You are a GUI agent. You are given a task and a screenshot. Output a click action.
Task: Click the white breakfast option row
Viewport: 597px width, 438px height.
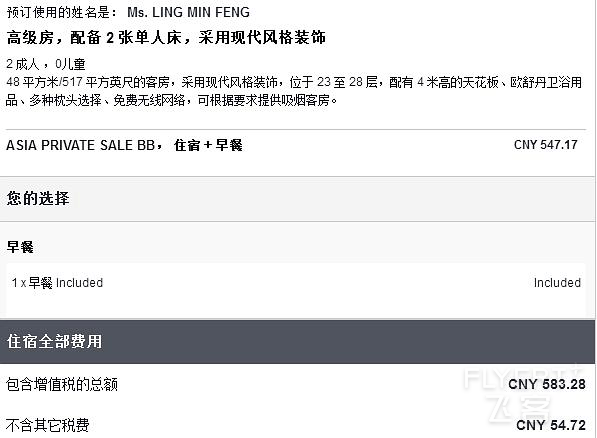click(x=296, y=290)
